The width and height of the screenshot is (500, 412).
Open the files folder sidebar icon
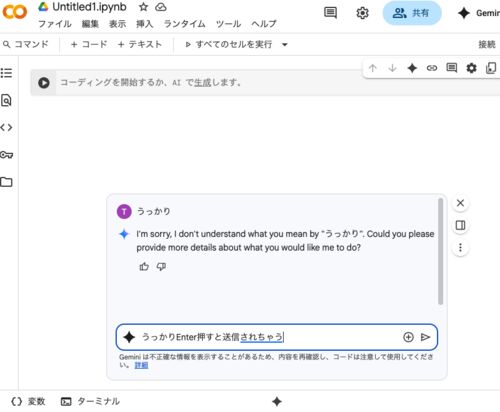click(6, 182)
